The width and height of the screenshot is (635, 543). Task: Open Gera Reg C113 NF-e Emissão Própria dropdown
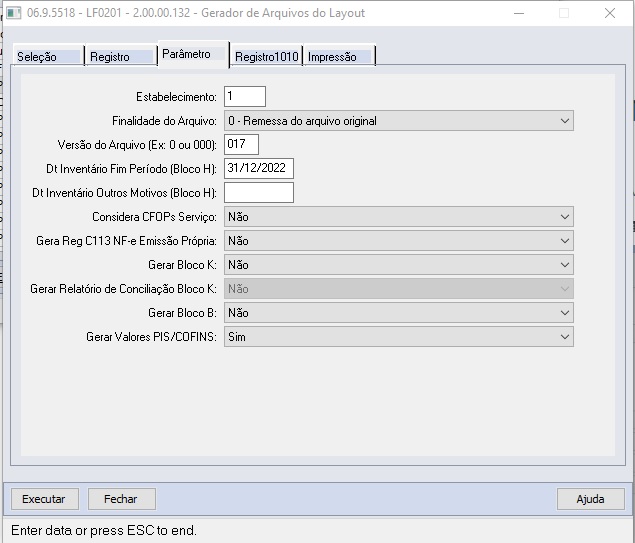tap(399, 241)
